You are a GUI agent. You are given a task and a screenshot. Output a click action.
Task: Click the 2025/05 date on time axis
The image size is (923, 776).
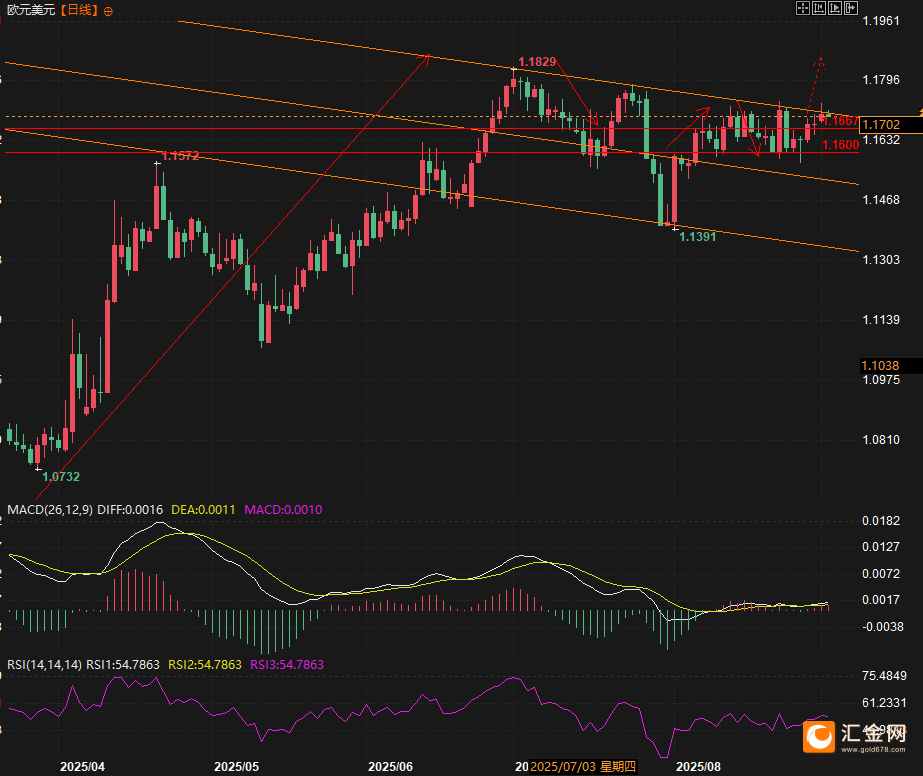pos(237,767)
